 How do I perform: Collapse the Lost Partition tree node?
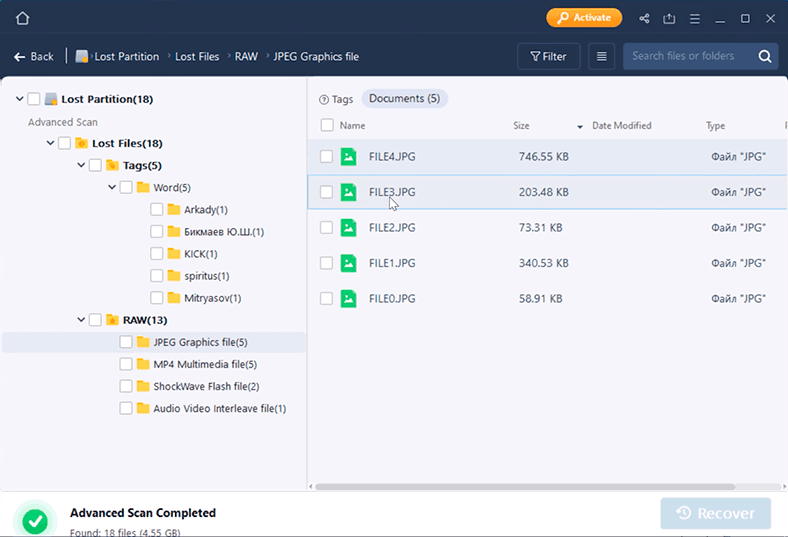coord(20,99)
